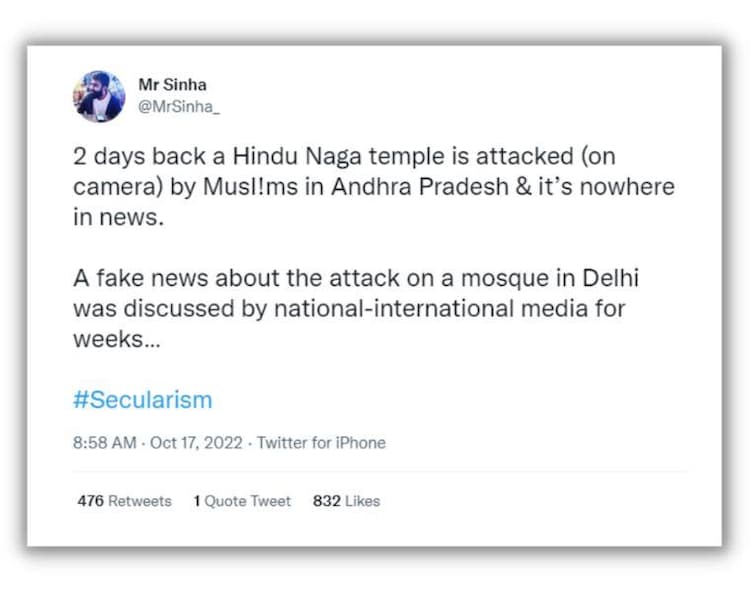This screenshot has height=592, width=750.
Task: Open the 832 Likes list
Action: pyautogui.click(x=346, y=501)
